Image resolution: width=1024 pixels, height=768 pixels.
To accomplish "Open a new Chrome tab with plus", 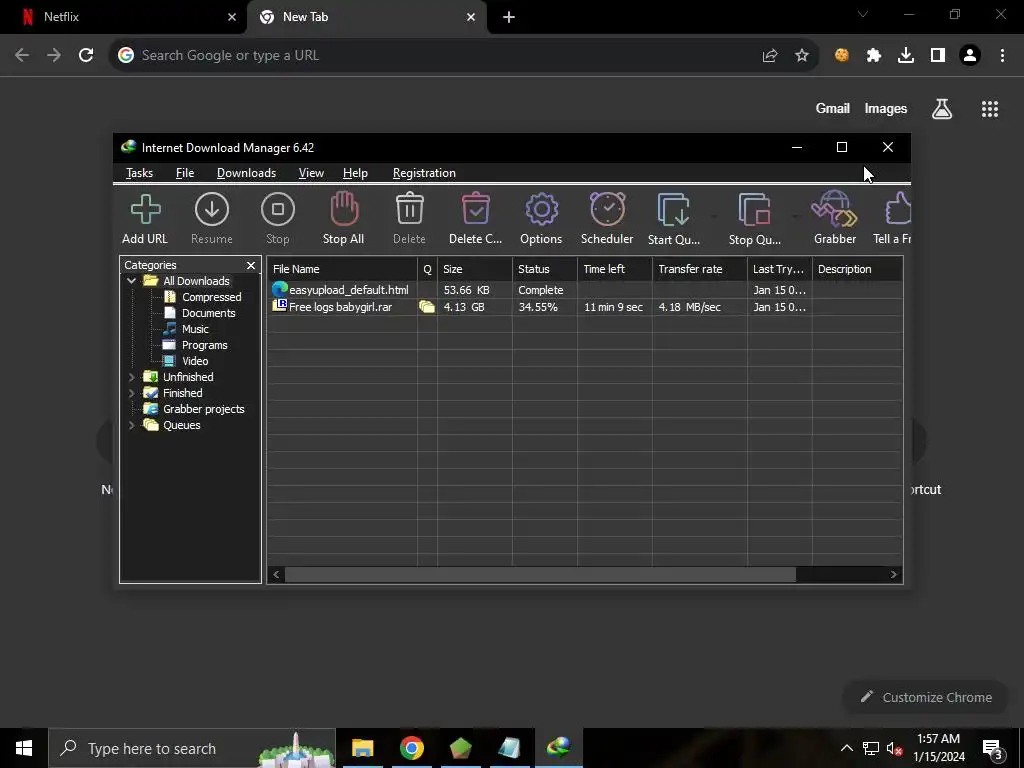I will (509, 17).
